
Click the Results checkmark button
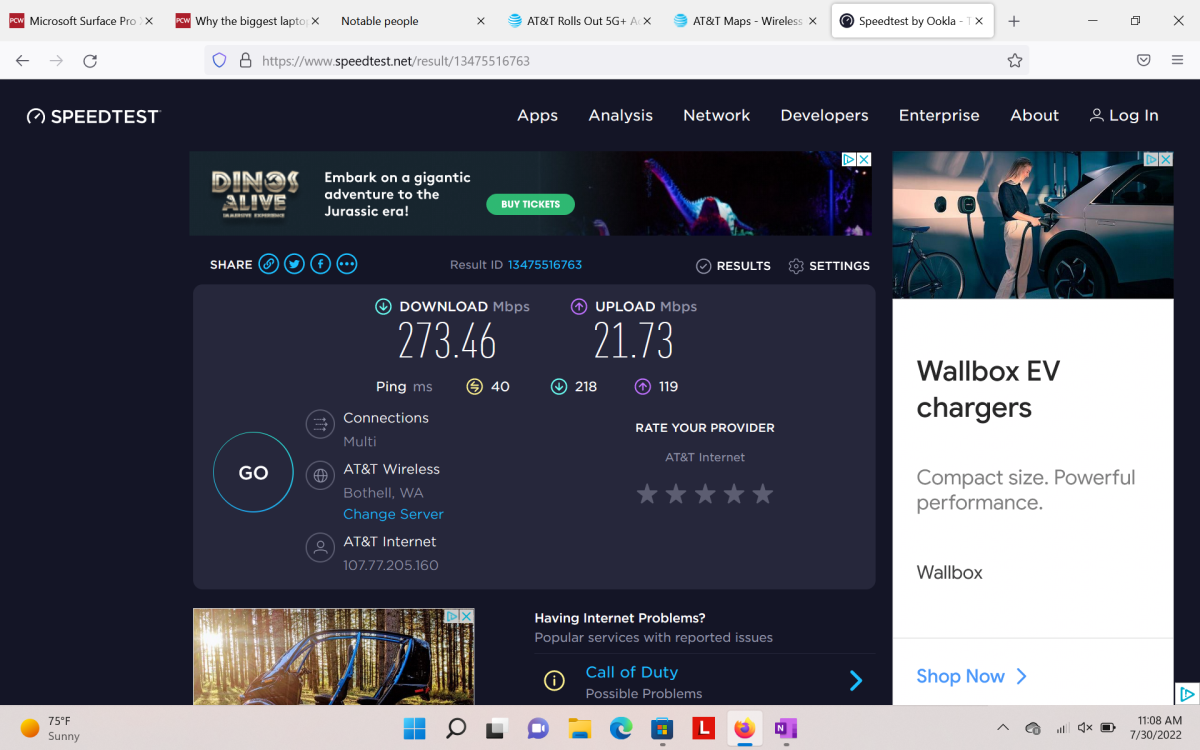tap(733, 266)
